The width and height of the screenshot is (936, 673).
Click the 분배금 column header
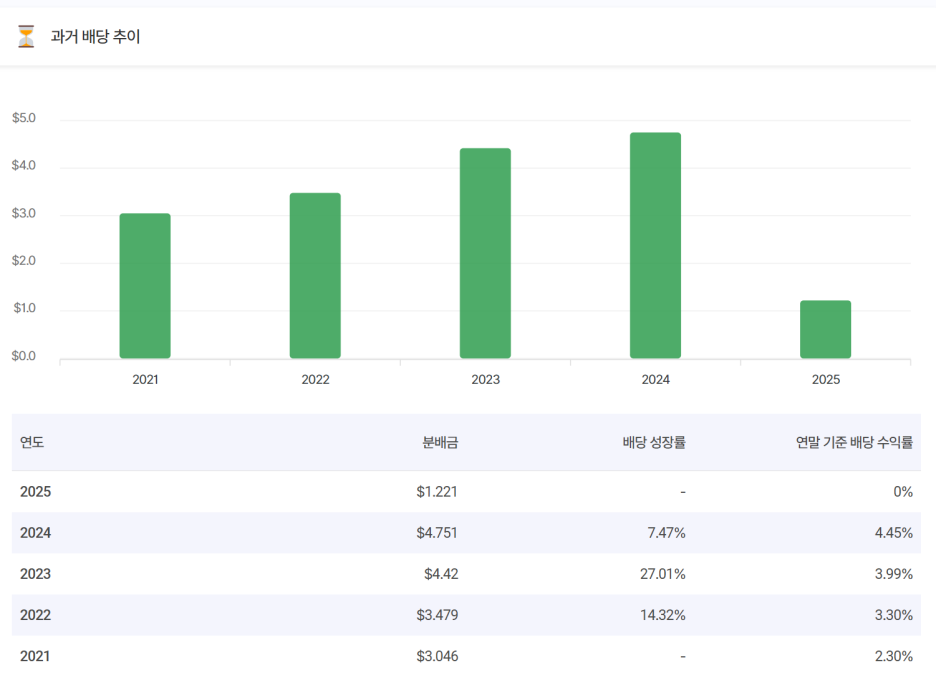tap(441, 442)
